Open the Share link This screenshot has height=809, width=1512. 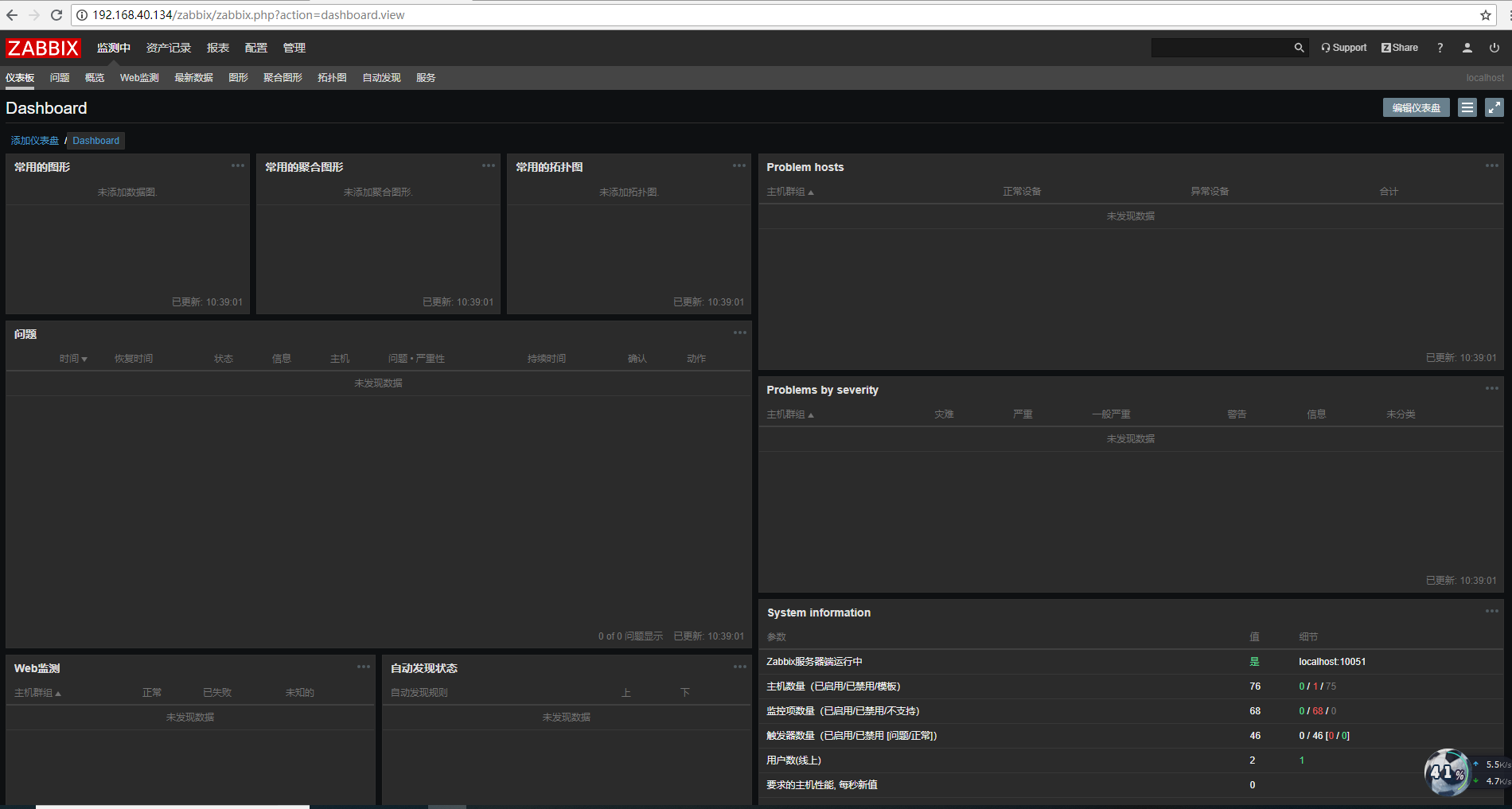click(x=1400, y=48)
